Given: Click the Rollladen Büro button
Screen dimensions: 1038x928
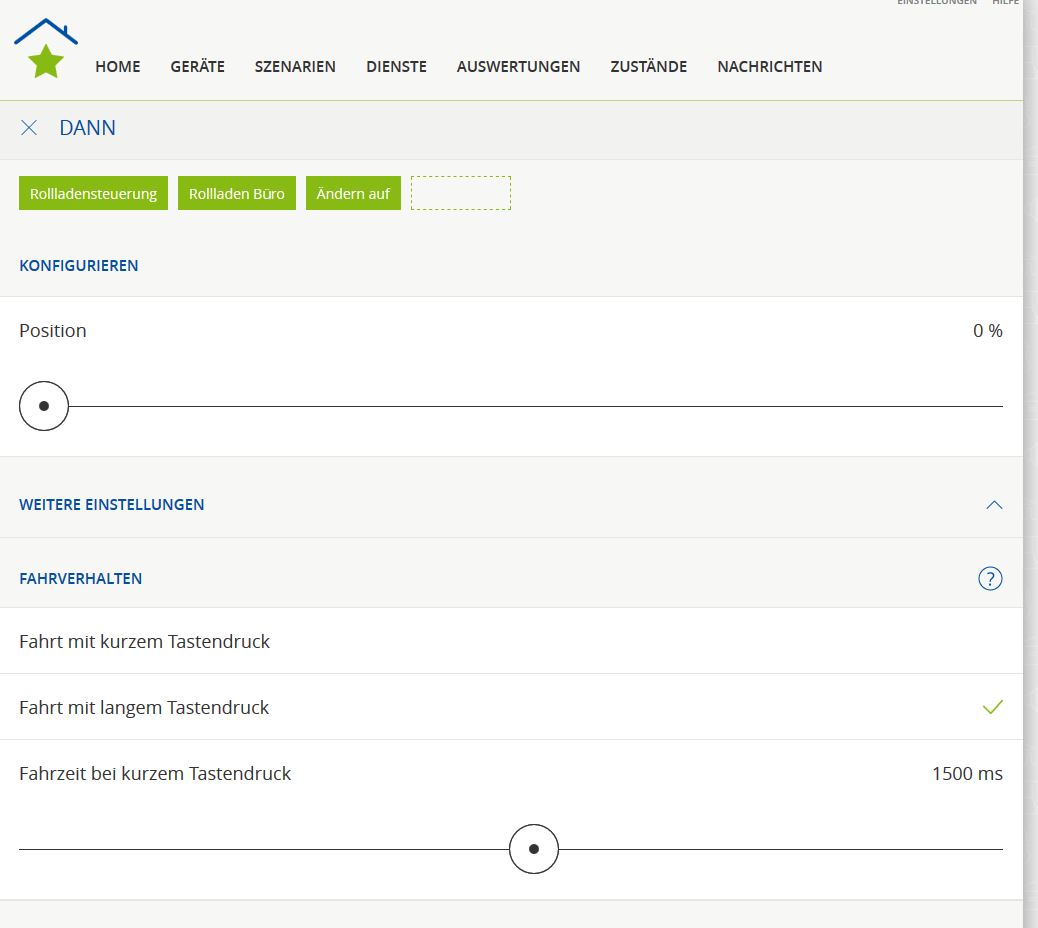Looking at the screenshot, I should (x=237, y=193).
